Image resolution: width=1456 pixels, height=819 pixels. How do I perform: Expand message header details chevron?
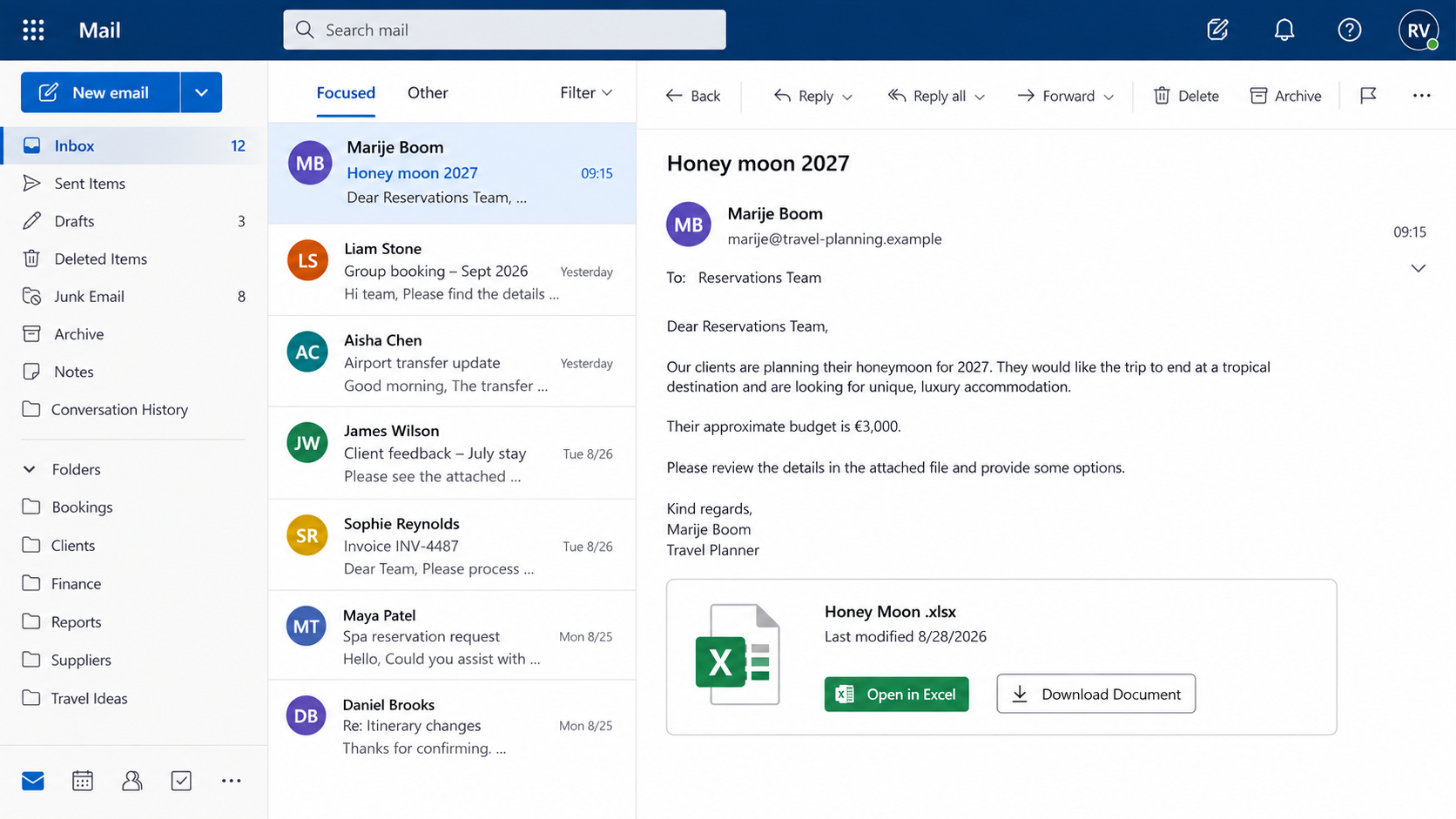pyautogui.click(x=1418, y=268)
